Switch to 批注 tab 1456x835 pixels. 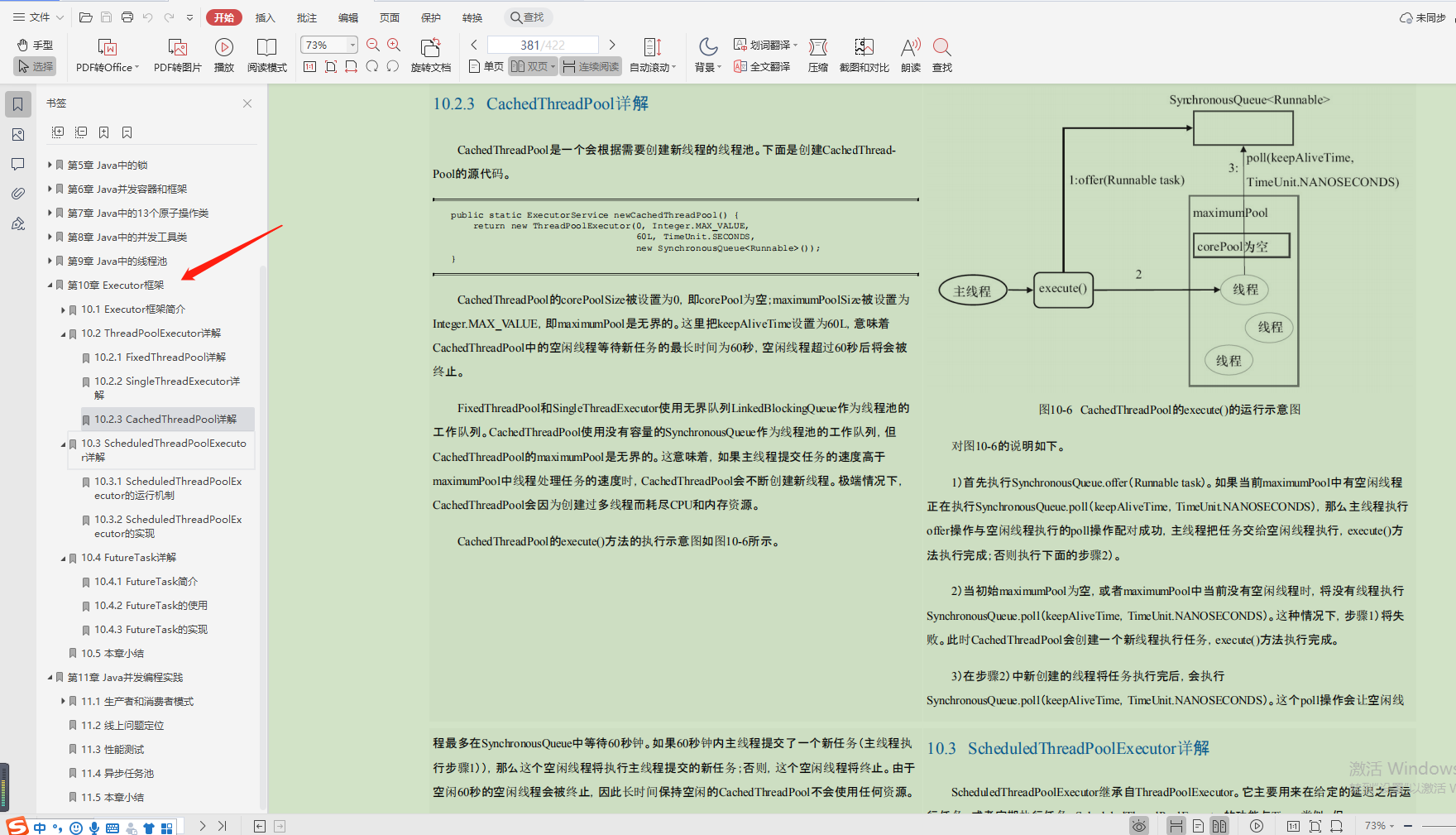pos(307,17)
